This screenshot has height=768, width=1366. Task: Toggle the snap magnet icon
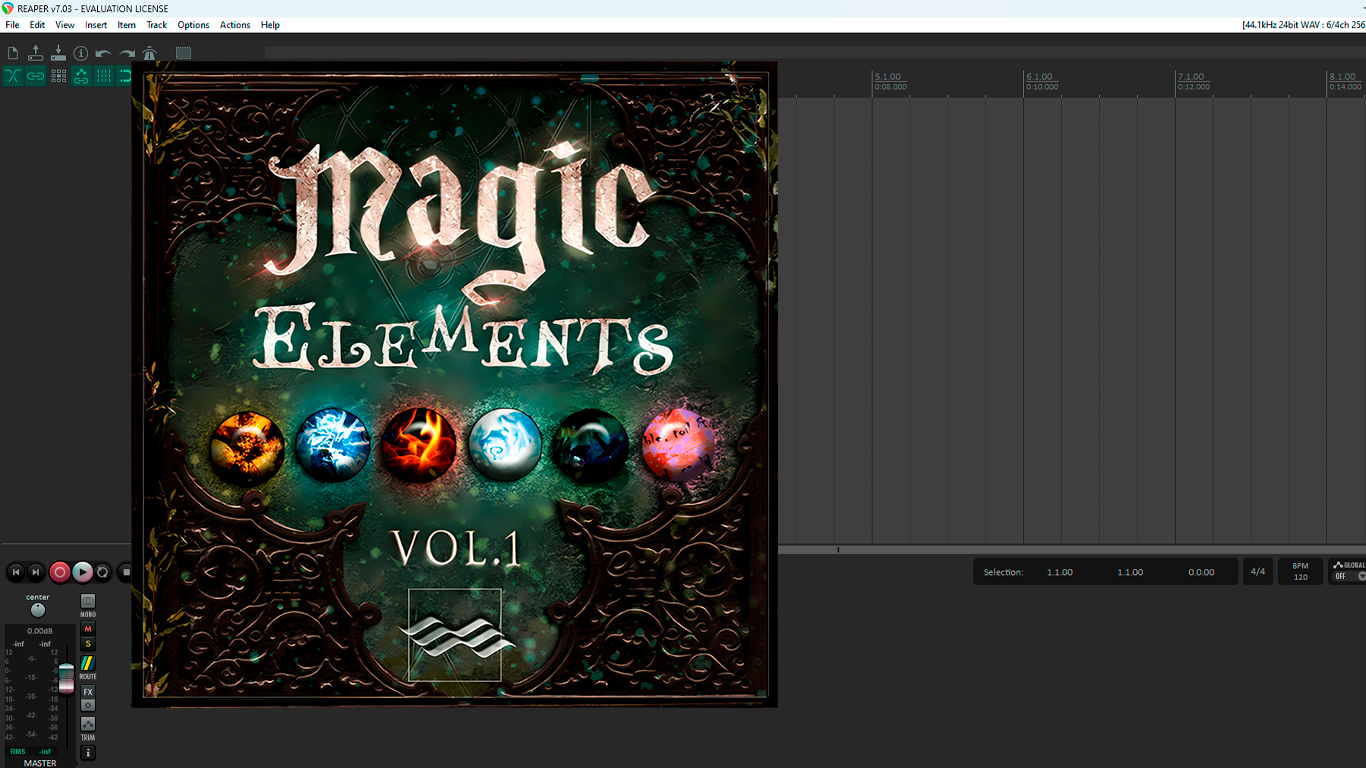(125, 76)
